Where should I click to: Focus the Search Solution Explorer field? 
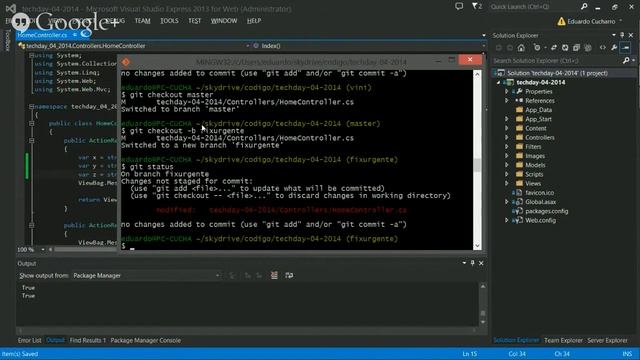click(557, 60)
